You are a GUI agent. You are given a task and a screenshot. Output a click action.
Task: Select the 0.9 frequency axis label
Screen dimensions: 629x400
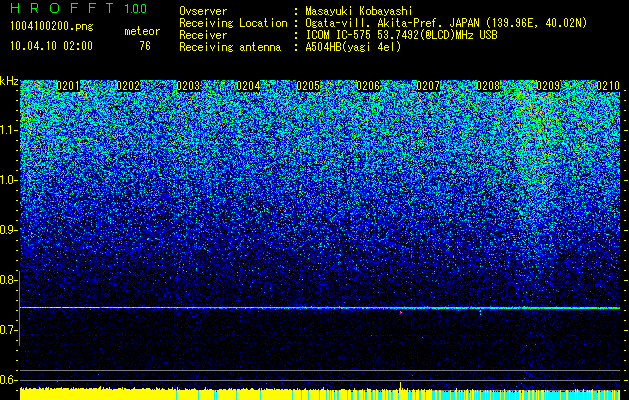(x=8, y=230)
